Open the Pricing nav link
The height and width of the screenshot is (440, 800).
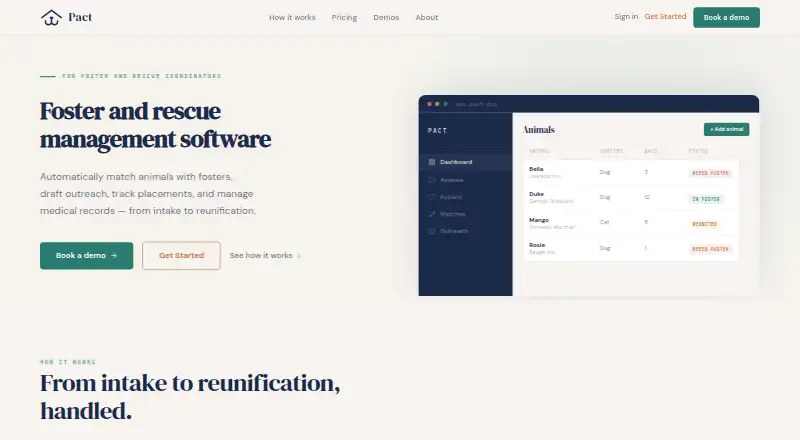click(344, 17)
